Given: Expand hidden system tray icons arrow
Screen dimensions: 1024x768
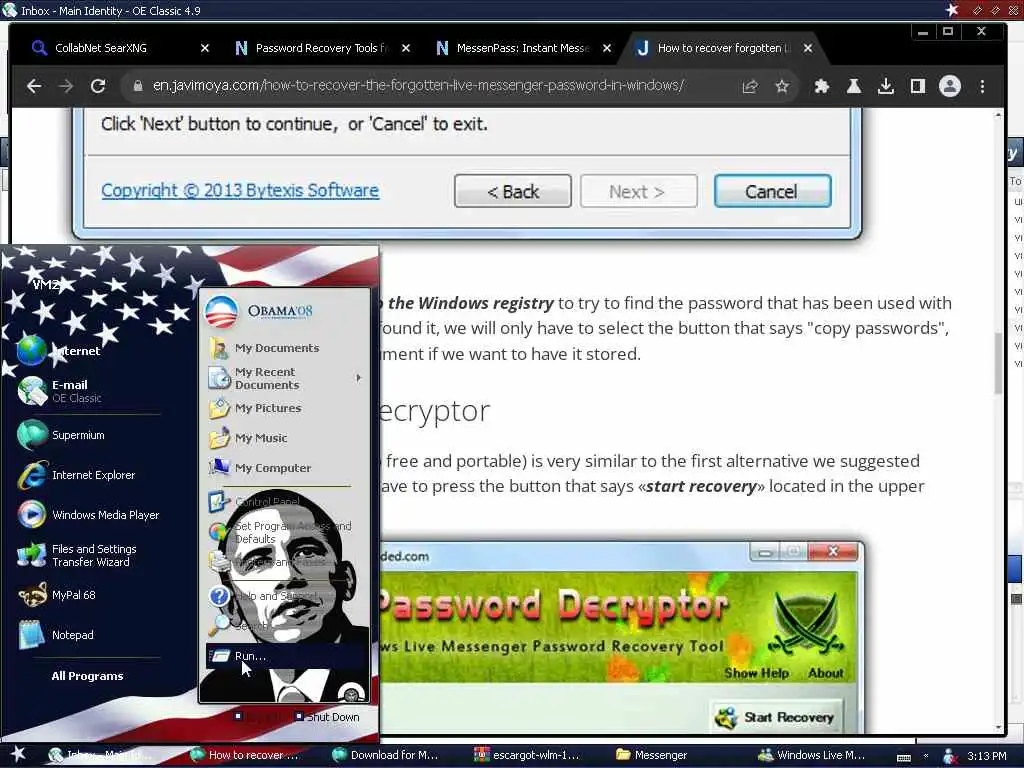Looking at the screenshot, I should (x=926, y=756).
